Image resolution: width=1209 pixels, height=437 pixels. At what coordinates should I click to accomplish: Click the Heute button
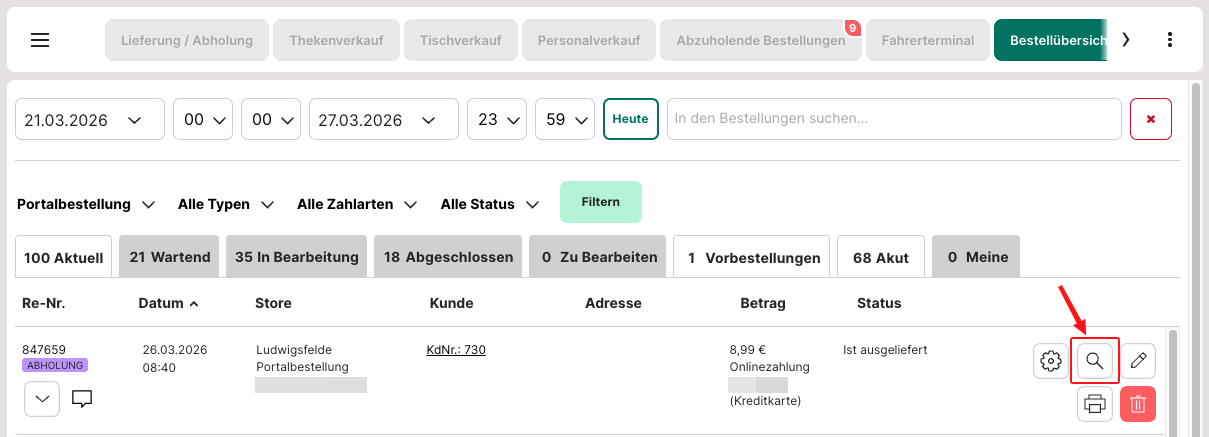tap(630, 119)
